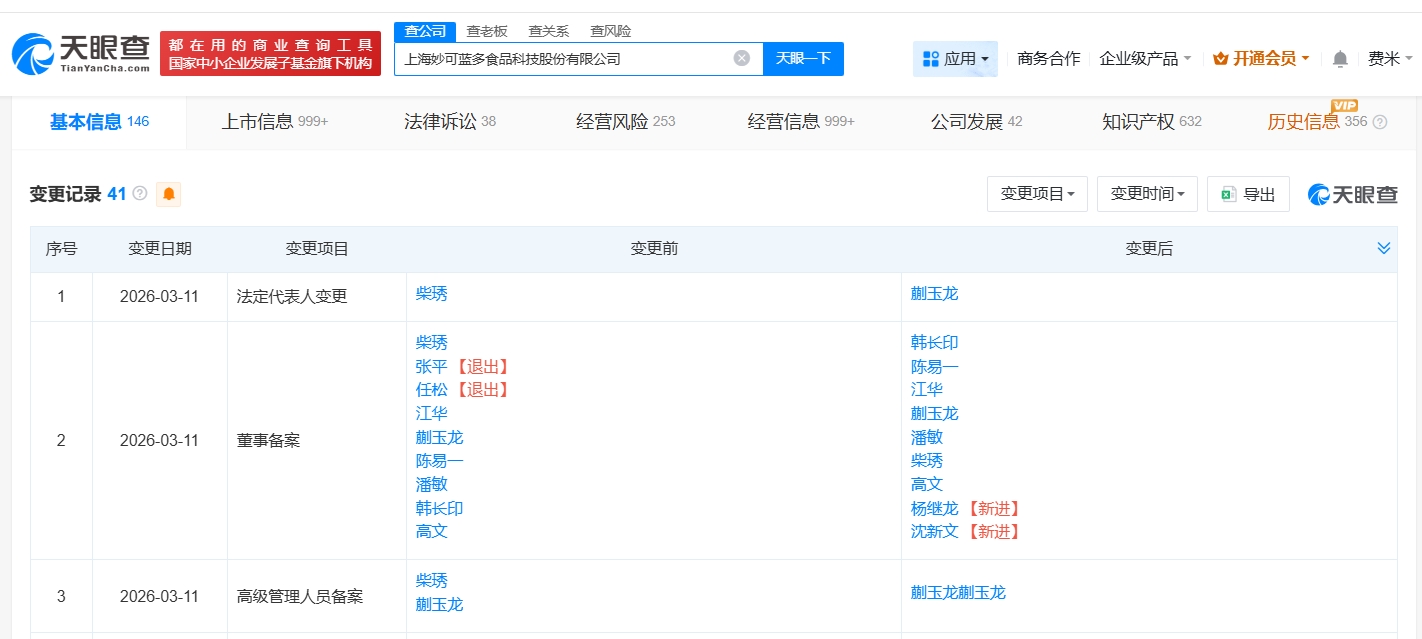The height and width of the screenshot is (639, 1422).
Task: Open the 变更项目 filter dropdown
Action: tap(1037, 194)
